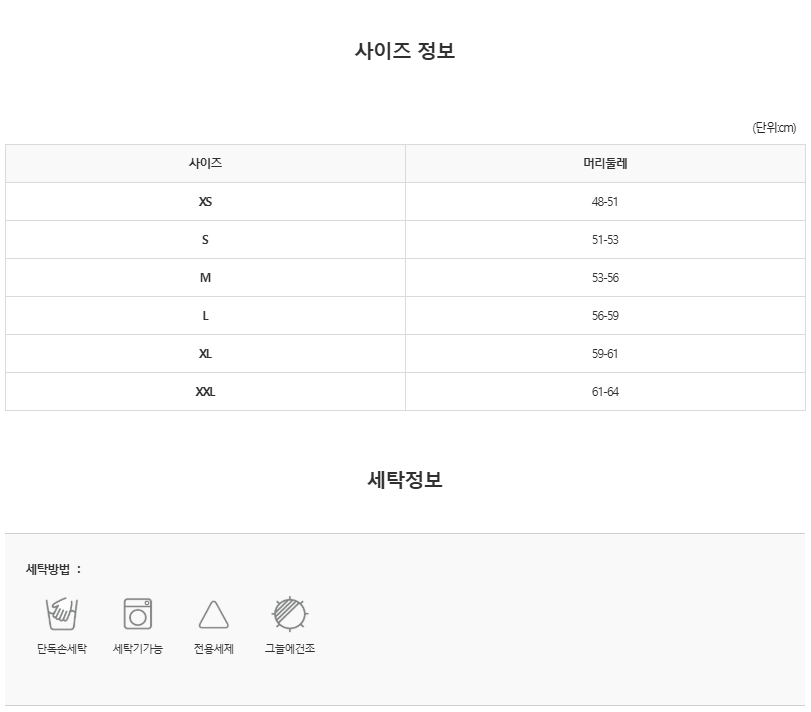Click the shade-dry hatched circle icon

pos(290,614)
